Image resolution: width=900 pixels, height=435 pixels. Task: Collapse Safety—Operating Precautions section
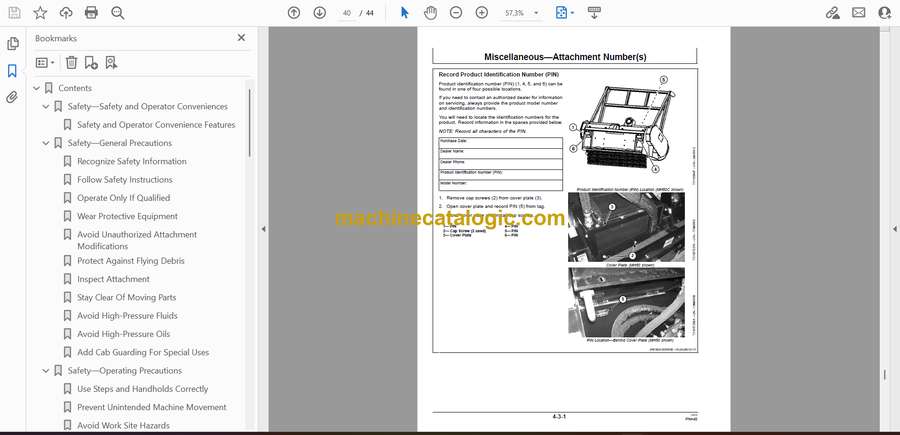point(46,371)
